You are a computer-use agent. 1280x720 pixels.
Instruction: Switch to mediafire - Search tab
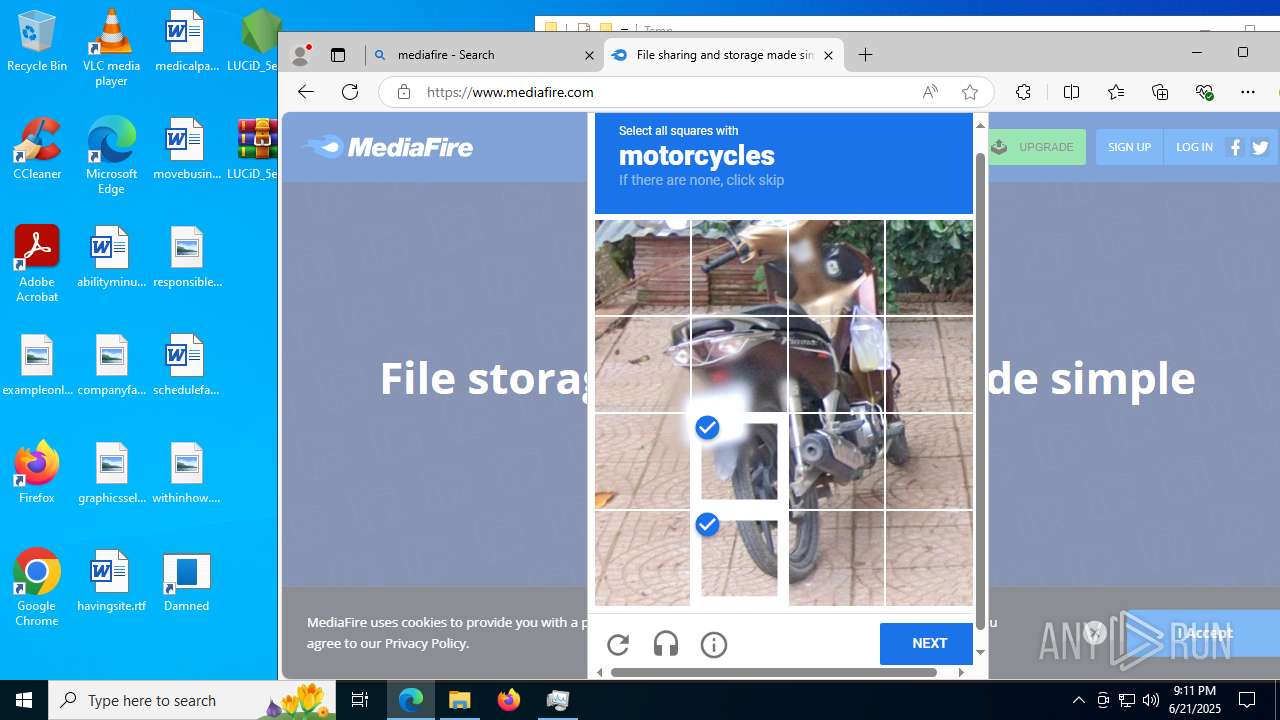(x=484, y=55)
